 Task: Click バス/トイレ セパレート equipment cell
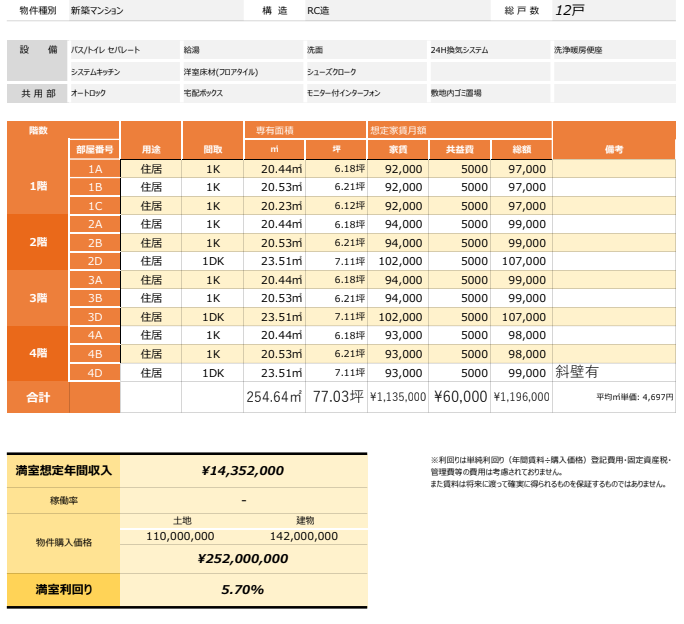coord(124,50)
